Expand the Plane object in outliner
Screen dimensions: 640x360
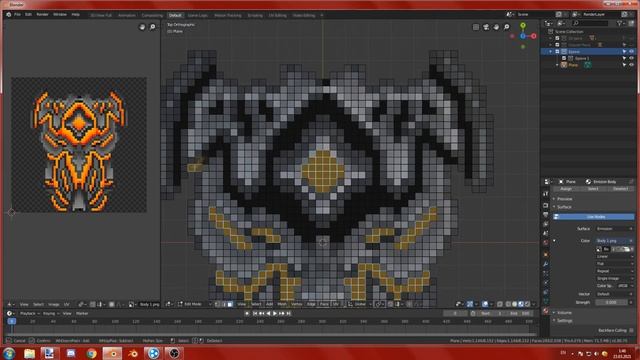[557, 65]
